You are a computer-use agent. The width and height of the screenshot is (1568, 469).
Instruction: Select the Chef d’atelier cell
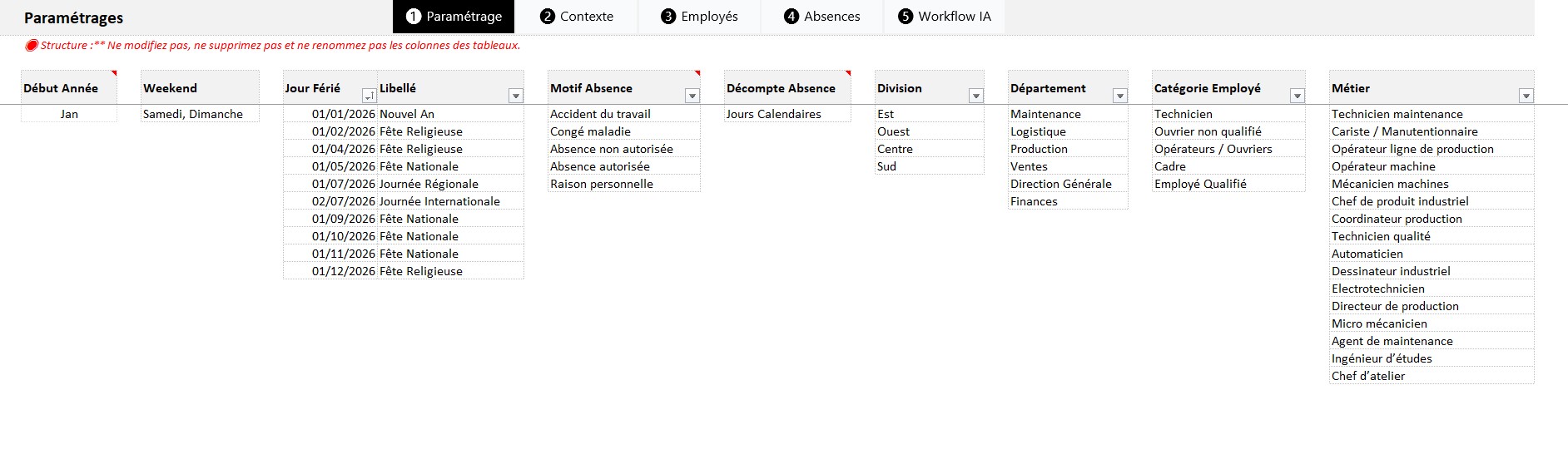[1432, 376]
